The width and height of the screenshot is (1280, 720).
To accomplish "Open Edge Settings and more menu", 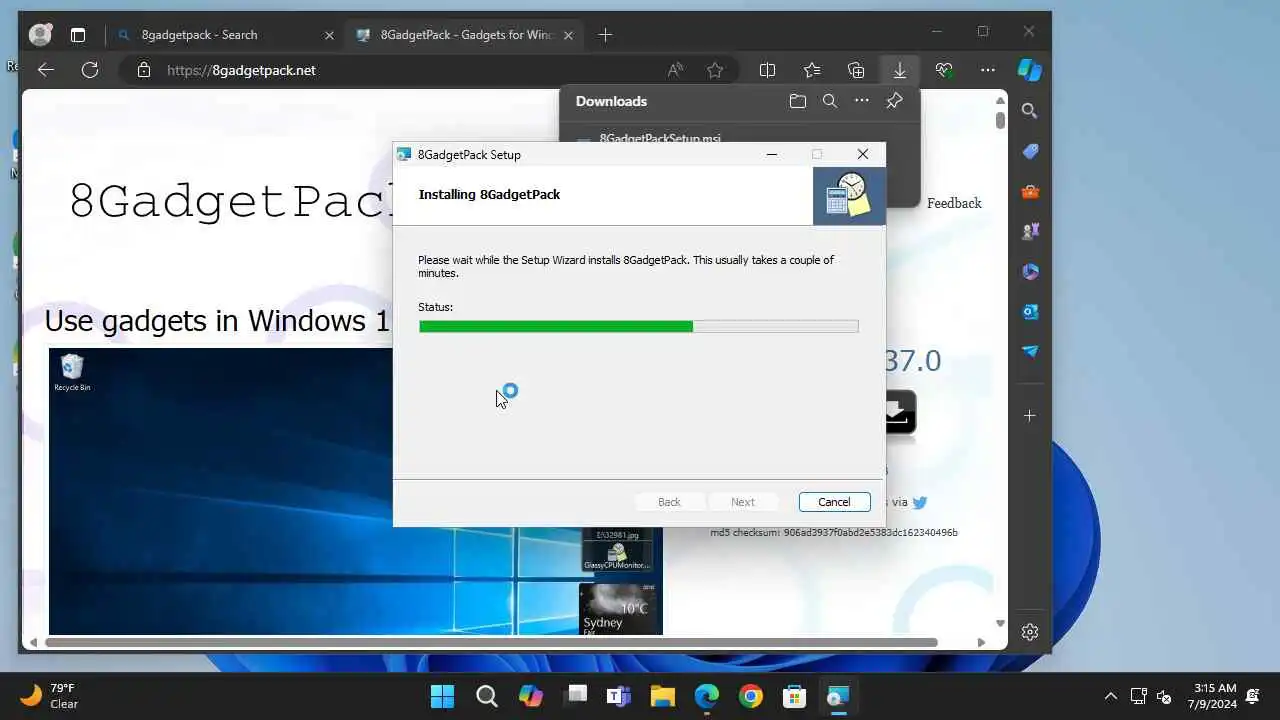I will [988, 70].
